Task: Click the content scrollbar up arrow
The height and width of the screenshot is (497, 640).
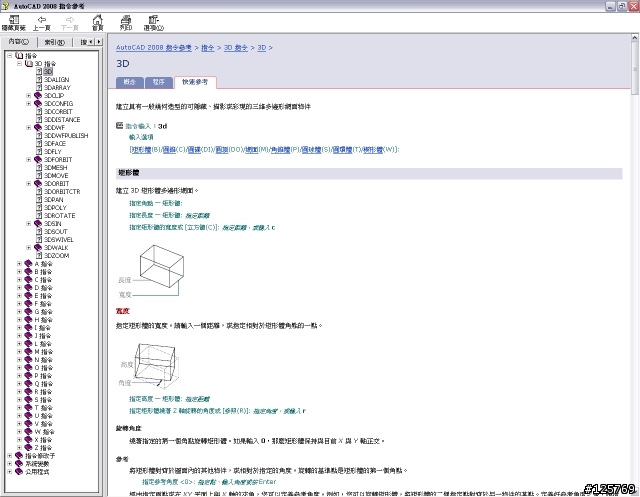Action: coord(635,38)
